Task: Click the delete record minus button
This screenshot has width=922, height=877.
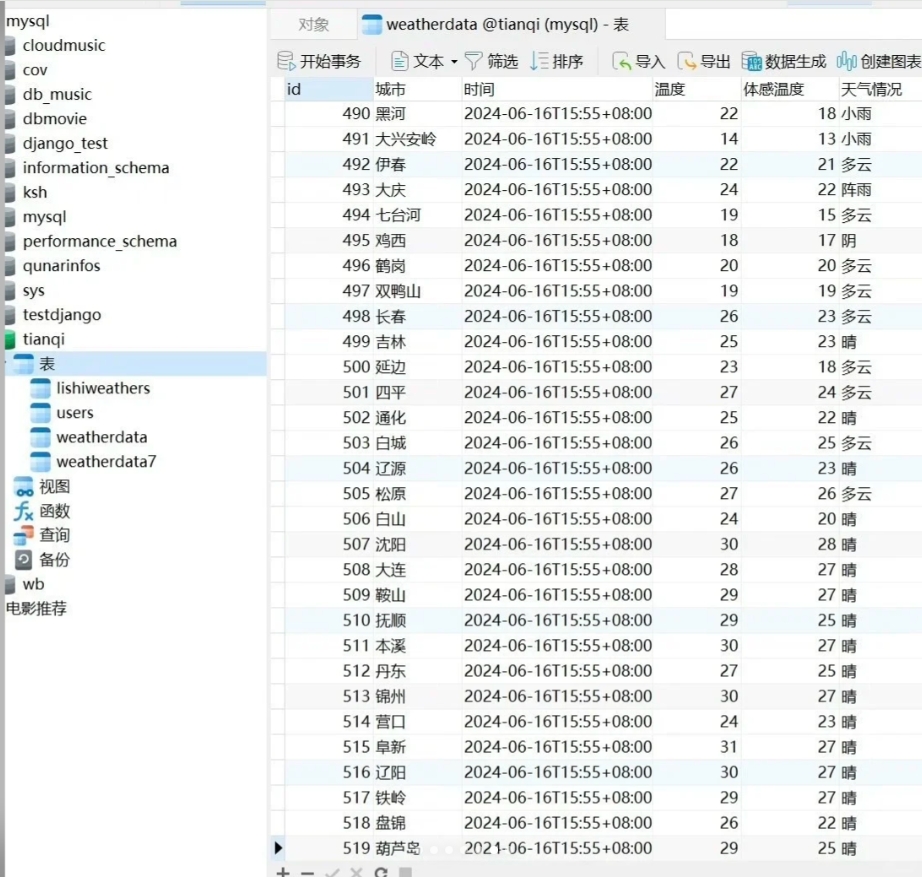Action: pyautogui.click(x=308, y=873)
